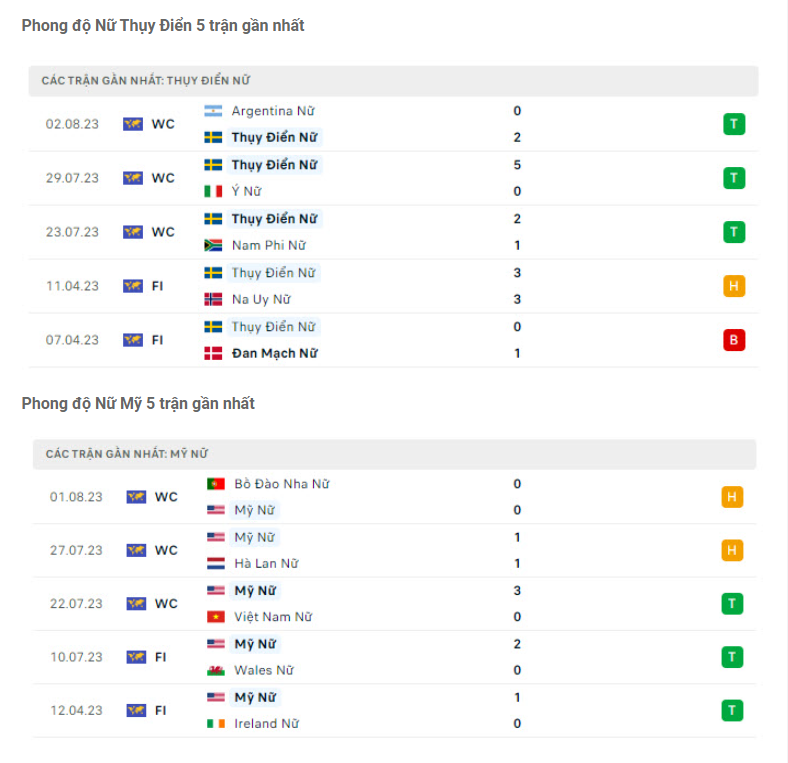Screen dimensions: 788x763
Task: Click the orange H badge for Na Uy match
Action: coord(734,286)
